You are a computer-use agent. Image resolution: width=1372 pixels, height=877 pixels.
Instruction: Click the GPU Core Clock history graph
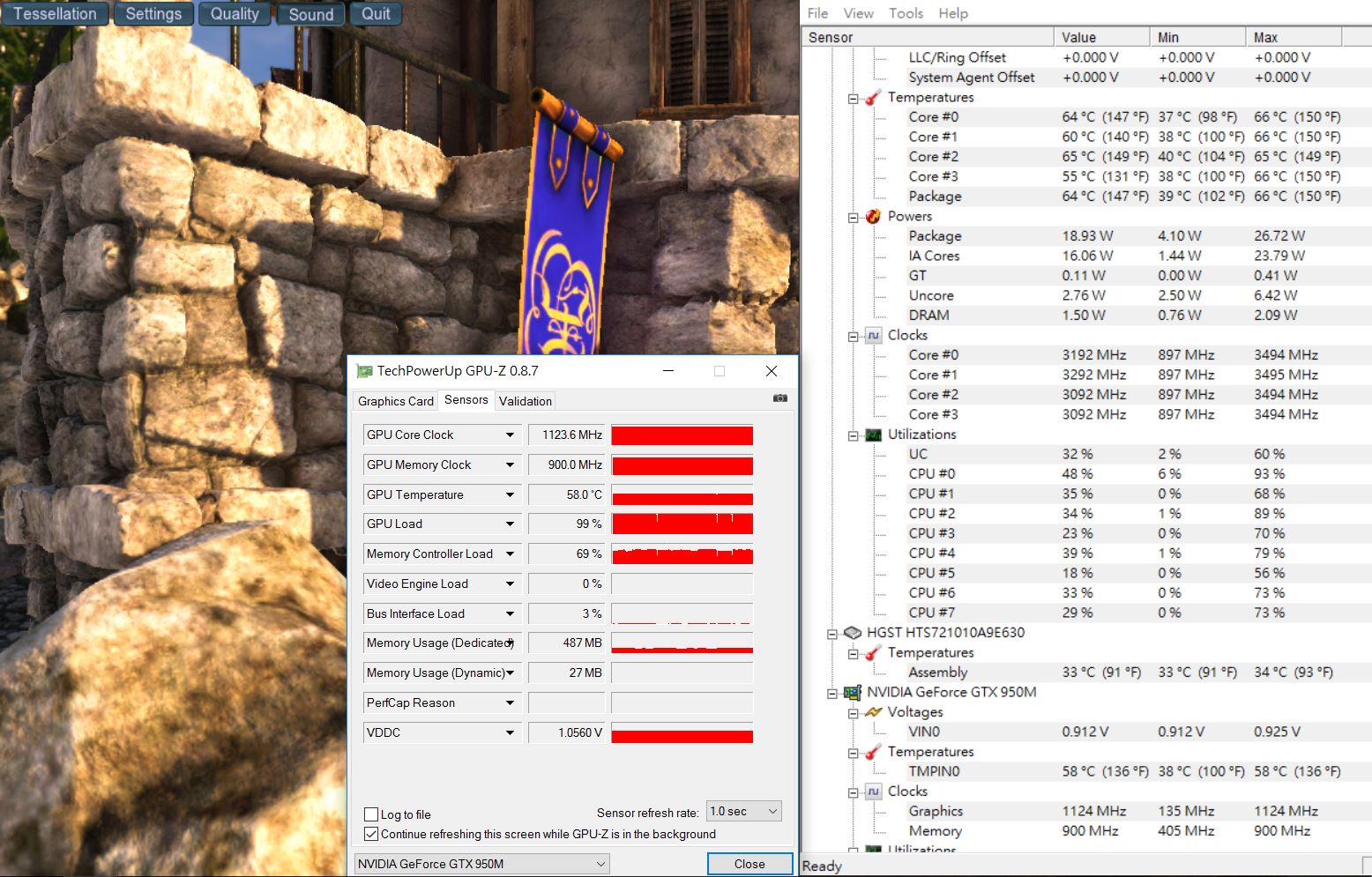682,435
